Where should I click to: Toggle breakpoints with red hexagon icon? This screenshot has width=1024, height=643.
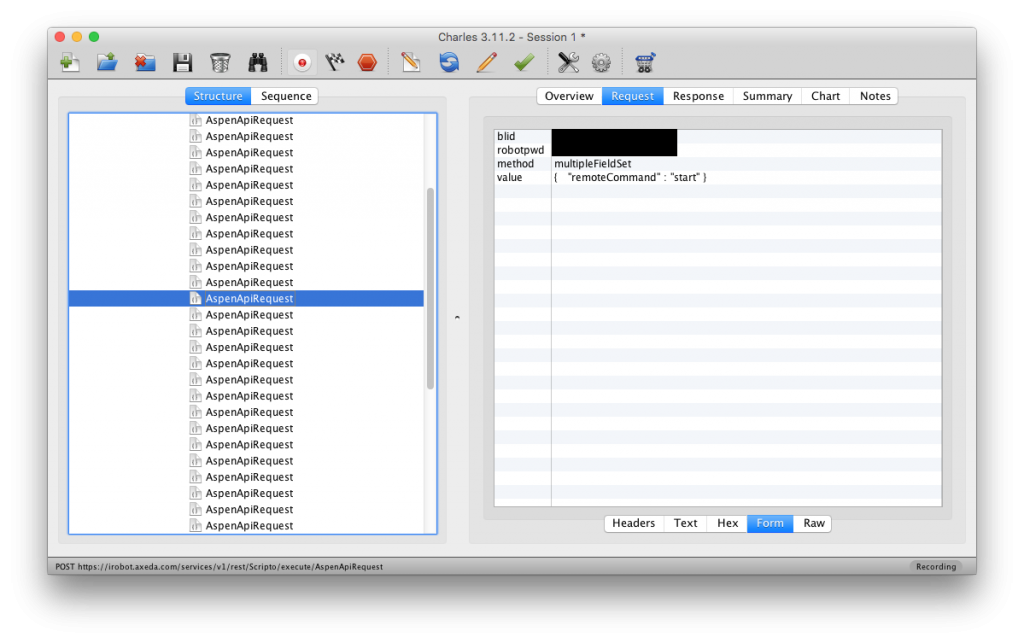point(367,63)
